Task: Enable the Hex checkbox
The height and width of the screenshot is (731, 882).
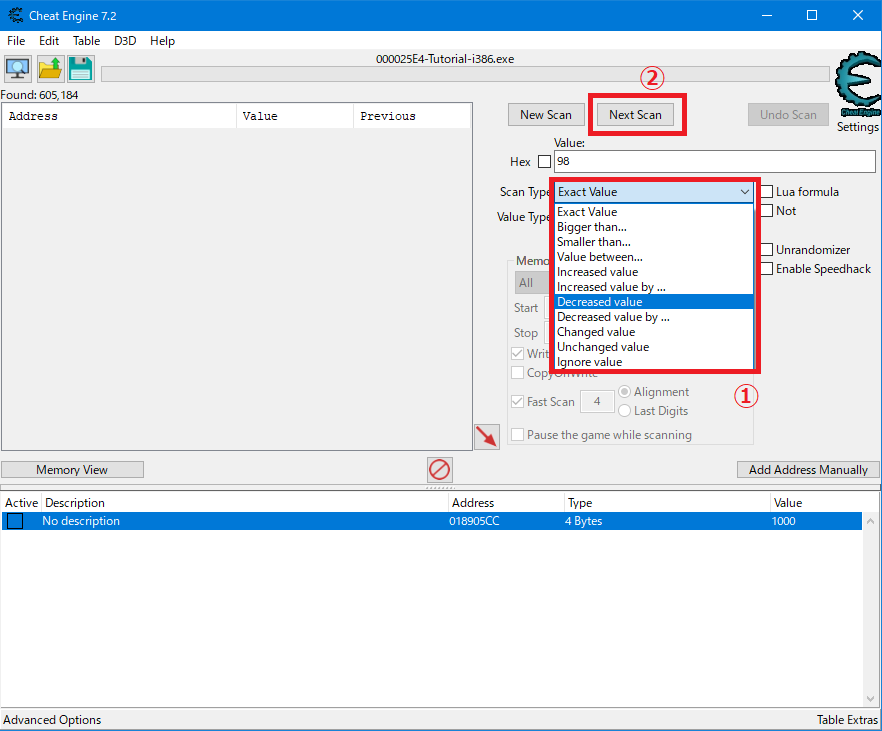Action: (x=545, y=161)
